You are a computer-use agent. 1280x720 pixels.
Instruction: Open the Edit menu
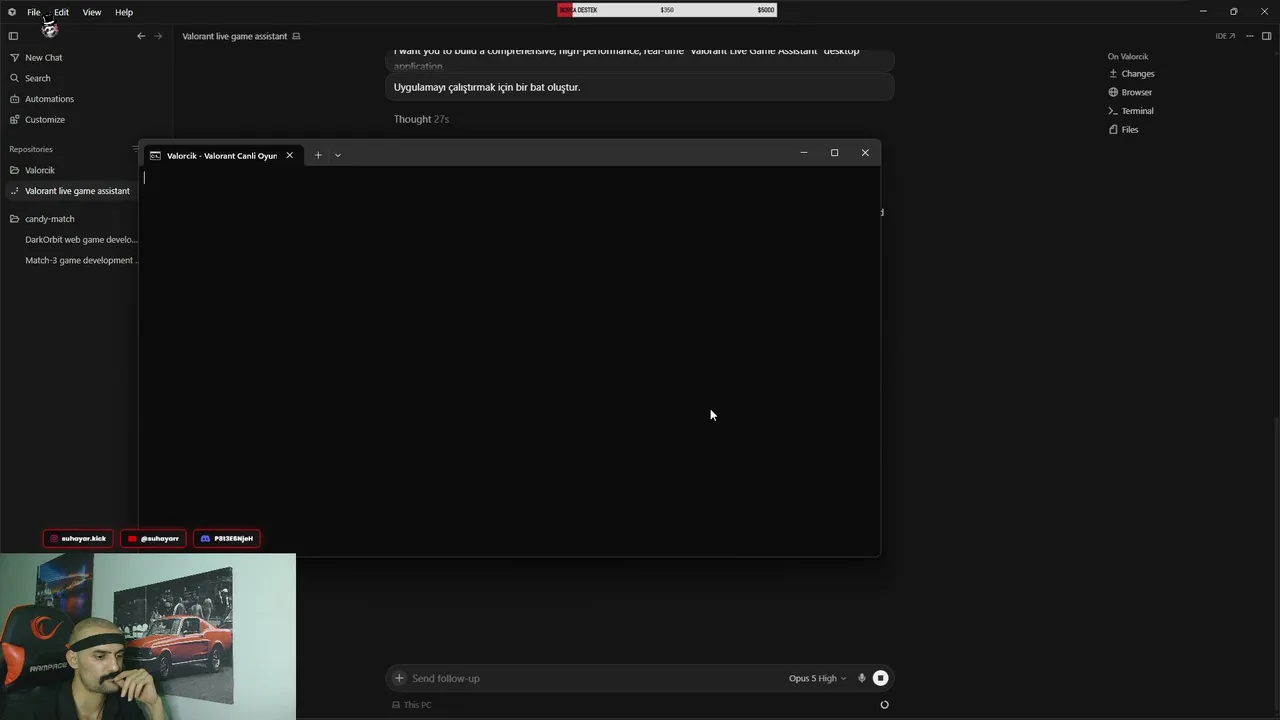[62, 12]
